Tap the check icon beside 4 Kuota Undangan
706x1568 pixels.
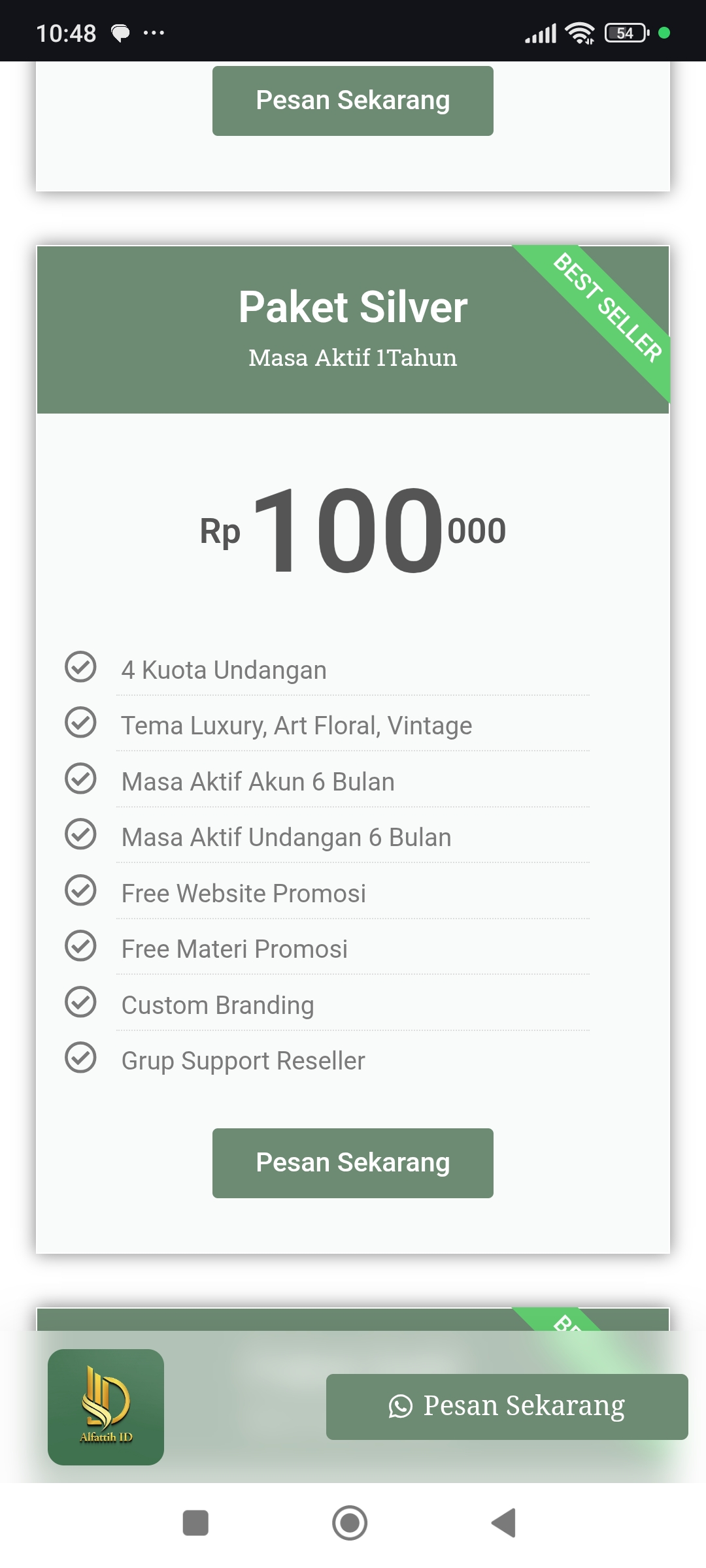point(80,667)
